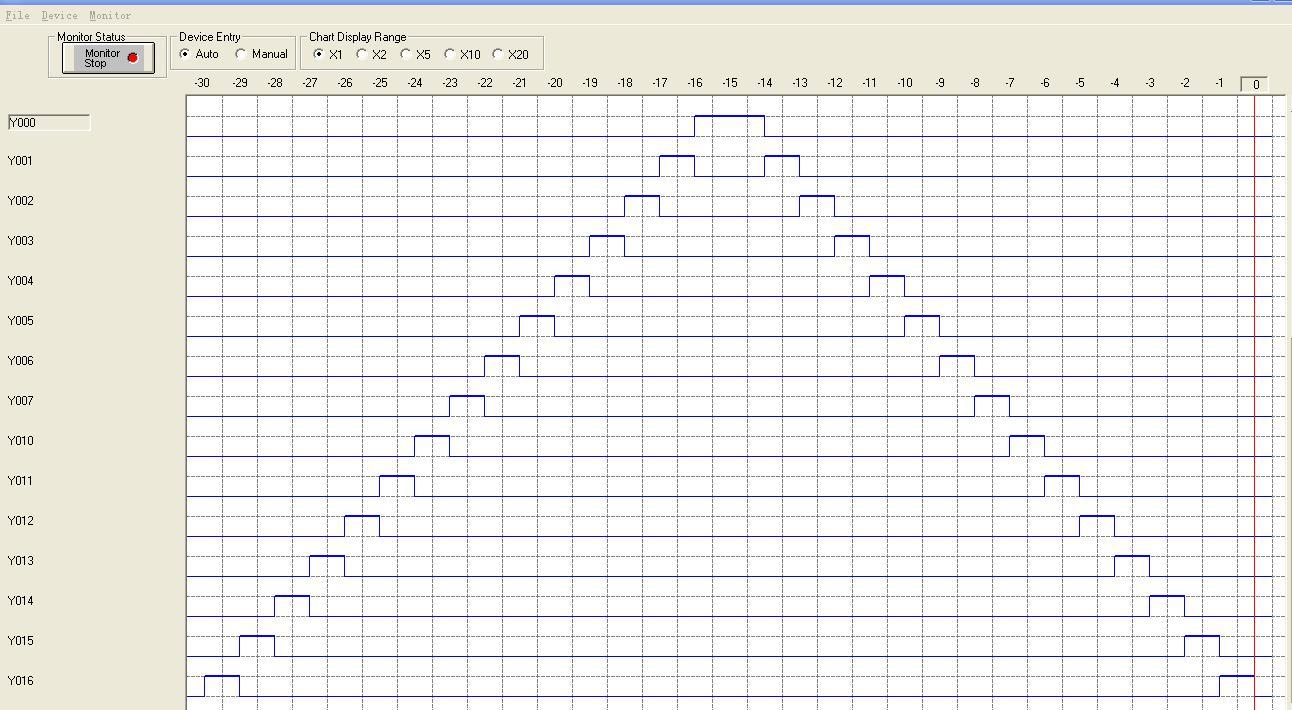Select Manual device entry mode
This screenshot has height=710, width=1292.
pyautogui.click(x=241, y=54)
